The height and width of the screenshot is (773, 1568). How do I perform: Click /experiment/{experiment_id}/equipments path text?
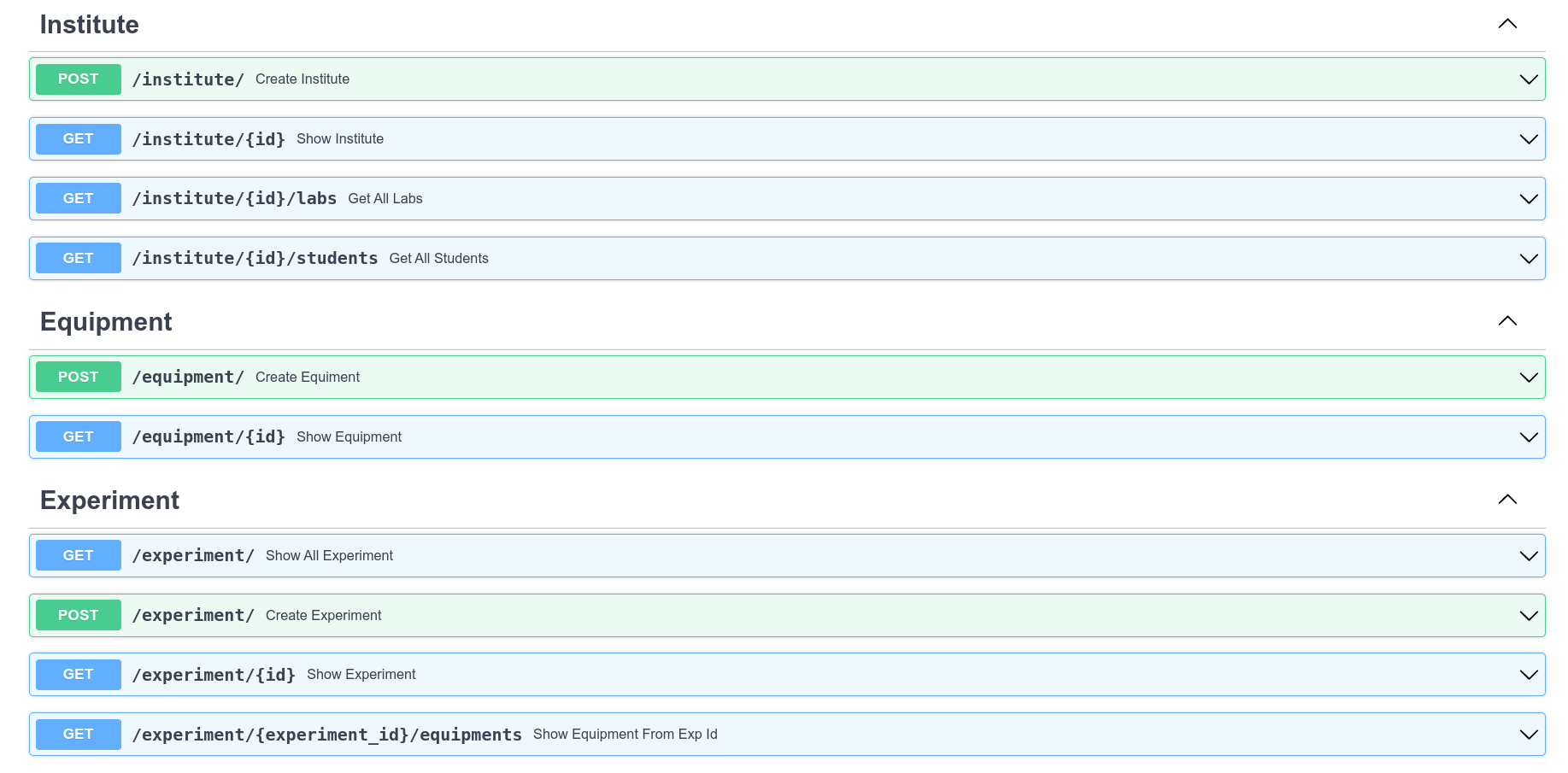(x=326, y=735)
